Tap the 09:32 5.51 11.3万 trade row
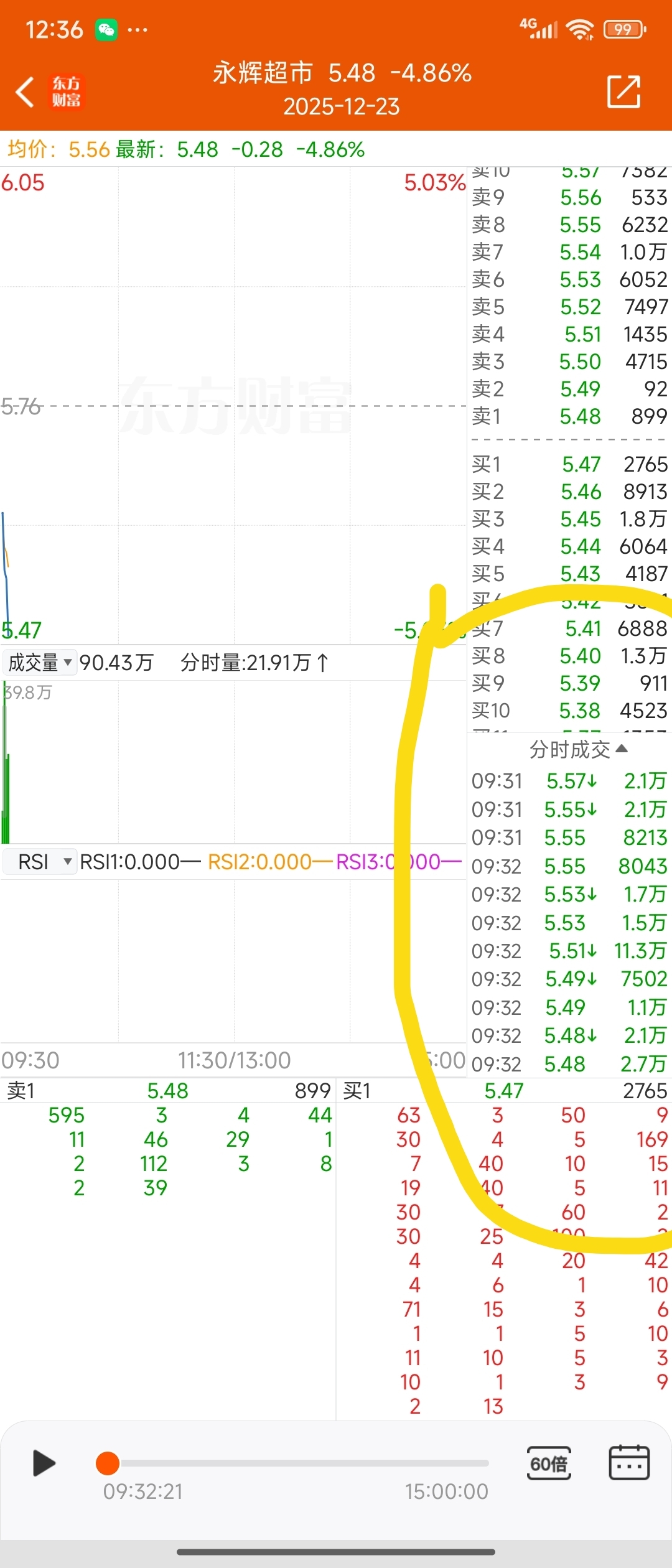The height and width of the screenshot is (1568, 672). 569,950
